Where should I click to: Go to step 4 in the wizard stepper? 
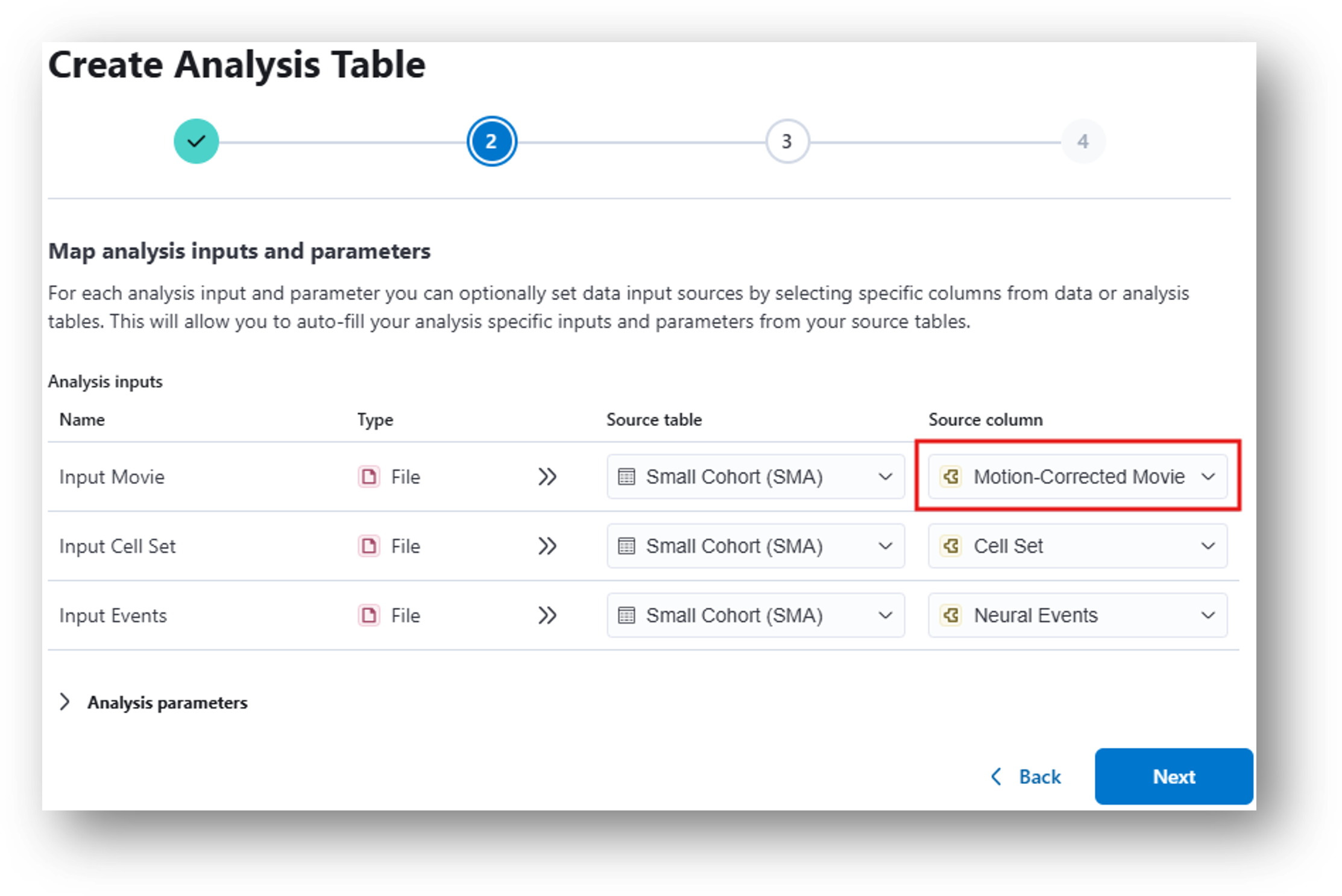(1083, 142)
